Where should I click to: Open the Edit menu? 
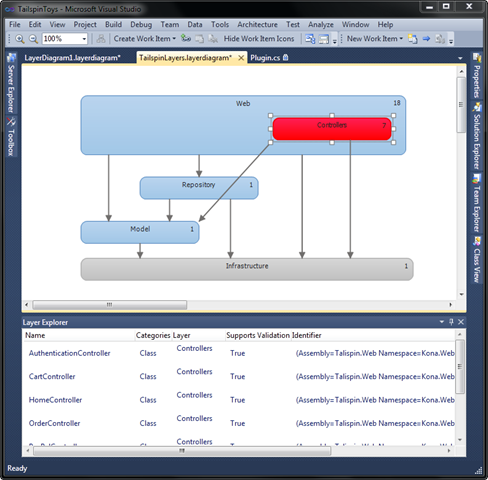pos(35,24)
